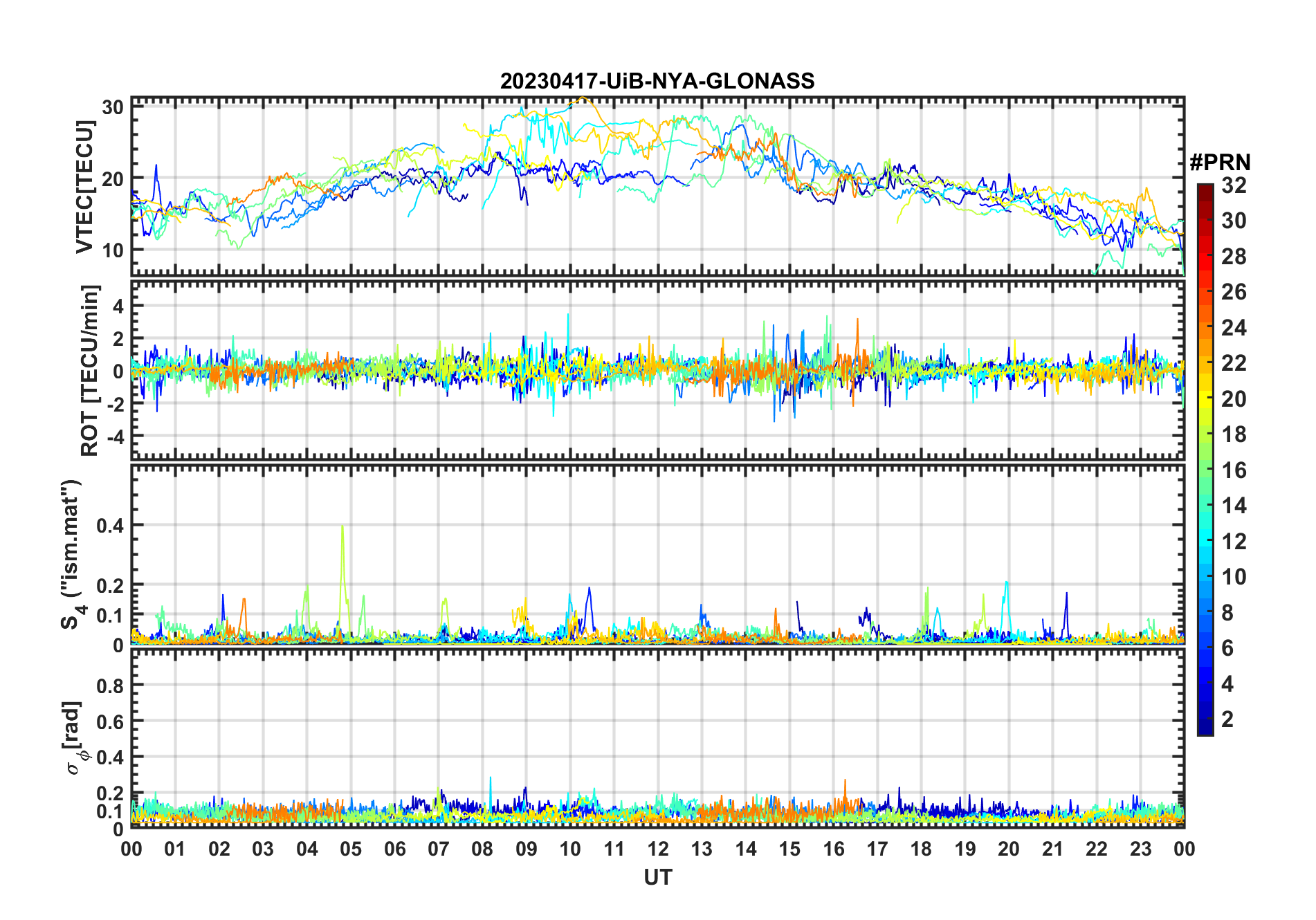Click UT axis hour tick "21"

tap(1053, 849)
